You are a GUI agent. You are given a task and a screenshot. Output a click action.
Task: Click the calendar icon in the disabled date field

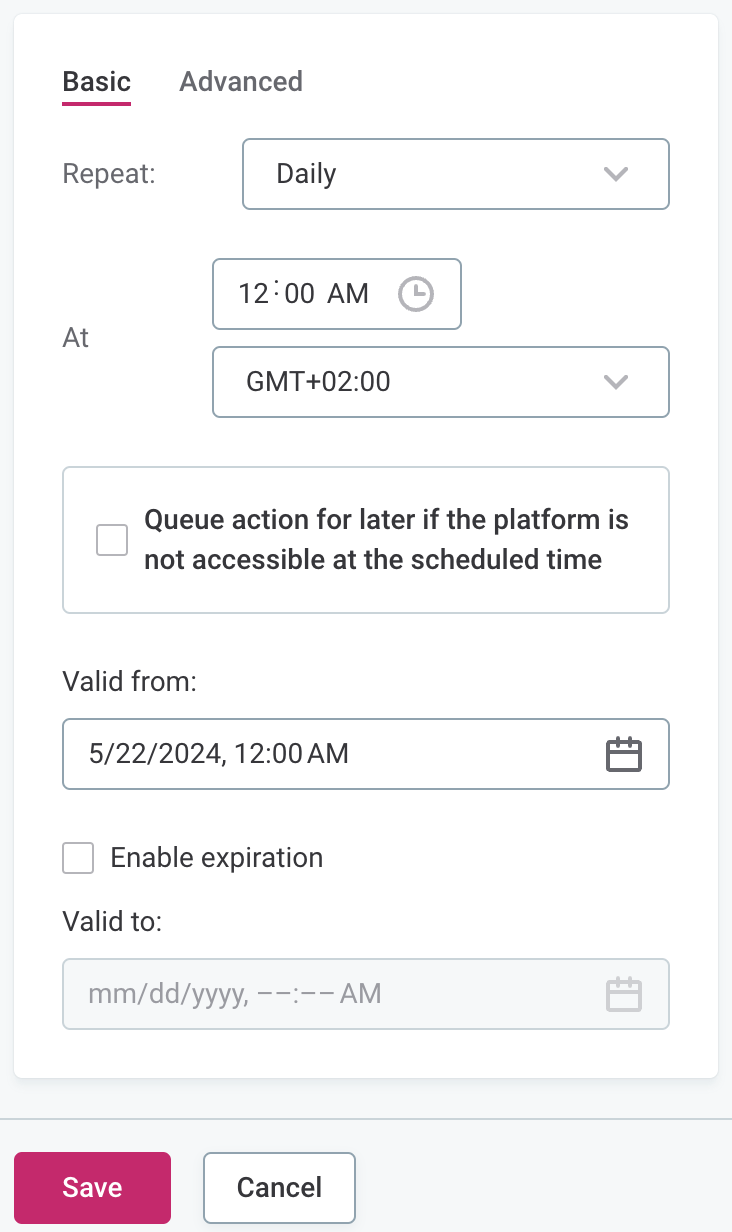pyautogui.click(x=623, y=993)
